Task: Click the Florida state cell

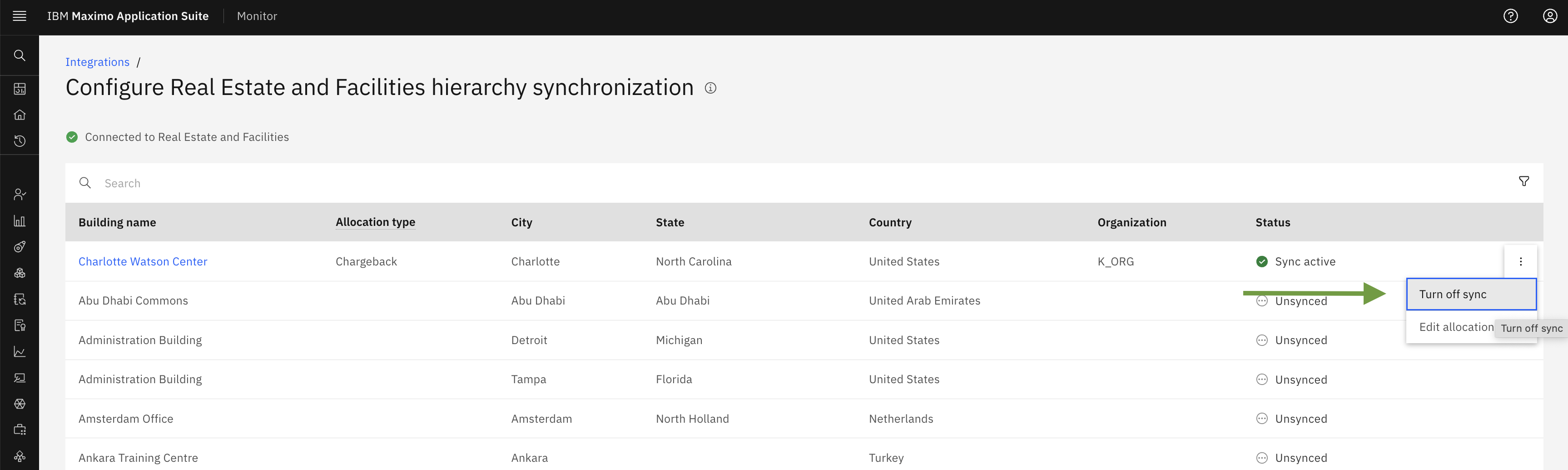Action: pos(674,379)
